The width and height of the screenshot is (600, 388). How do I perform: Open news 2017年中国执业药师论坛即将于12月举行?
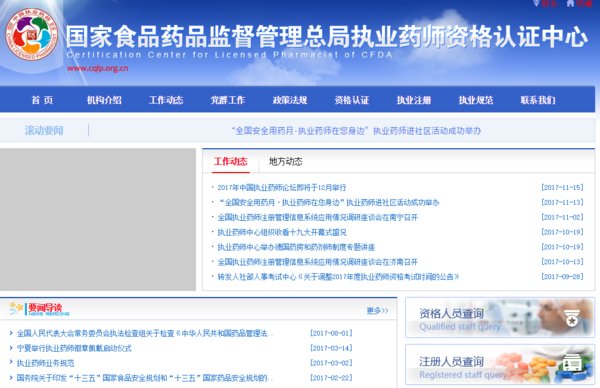pyautogui.click(x=282, y=187)
